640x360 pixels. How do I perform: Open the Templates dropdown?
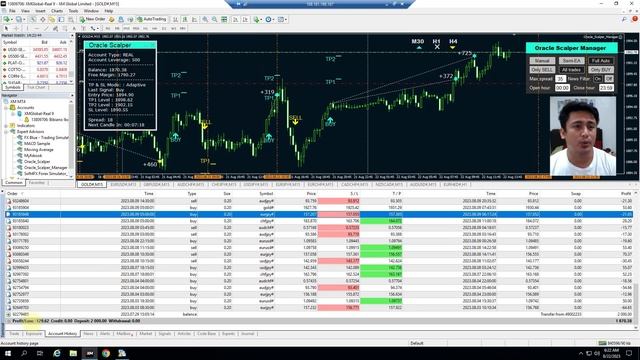[286, 19]
